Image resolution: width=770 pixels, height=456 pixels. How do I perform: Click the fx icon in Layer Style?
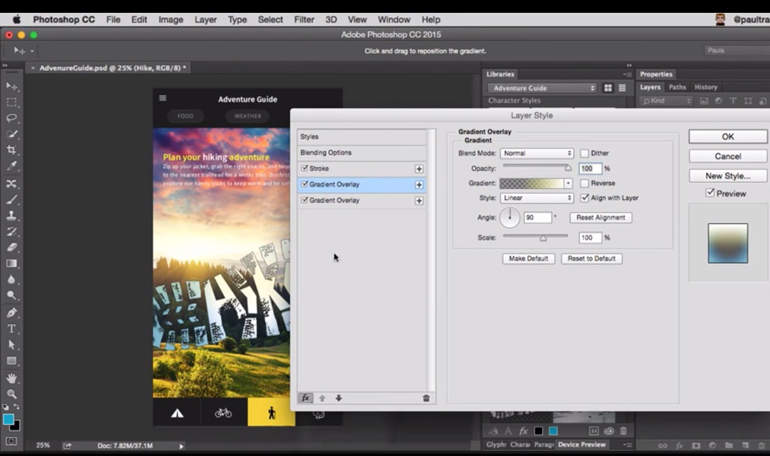[306, 398]
